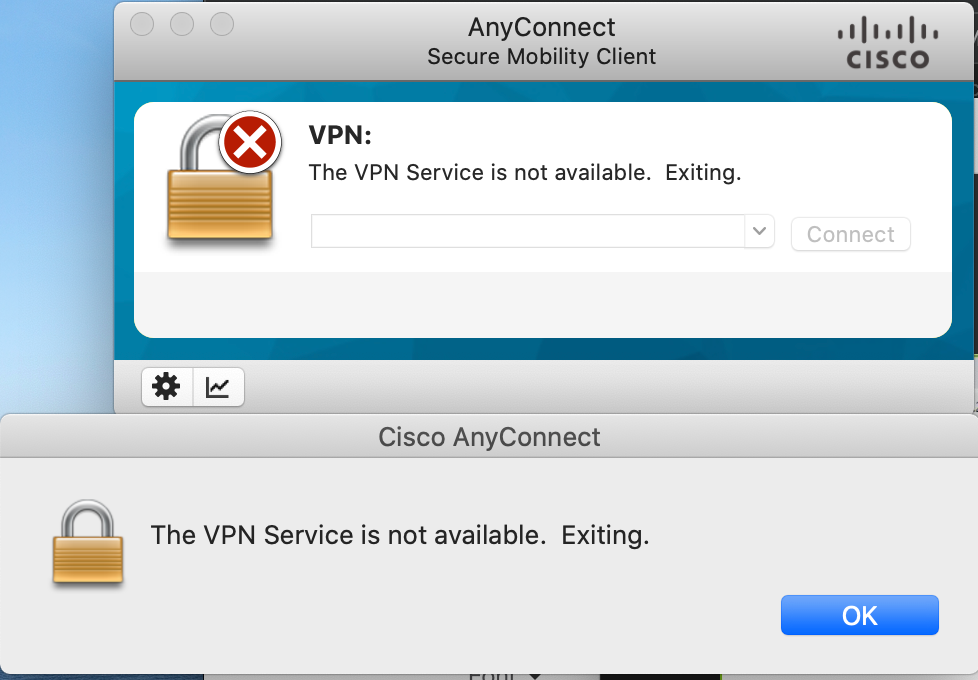
Task: Open the partially hidden Font dropdown below the dialog
Action: (504, 675)
